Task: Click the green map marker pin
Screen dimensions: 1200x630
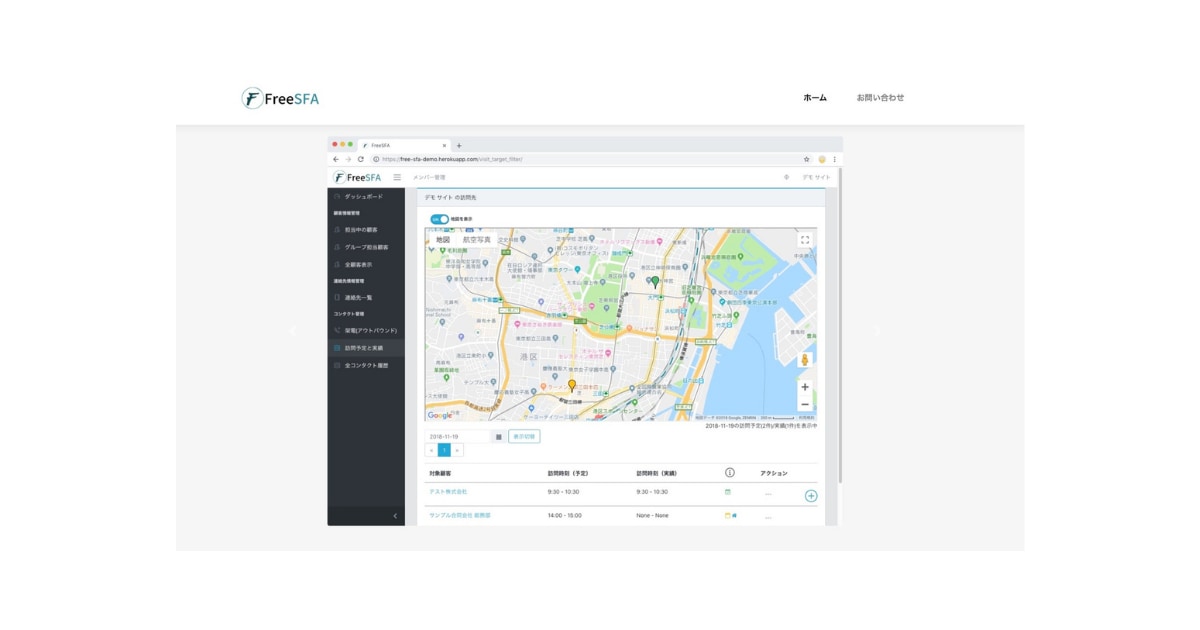Action: [655, 282]
